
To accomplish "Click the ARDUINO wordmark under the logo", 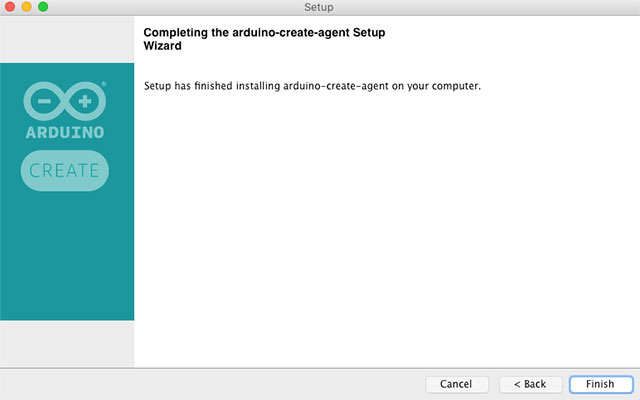I will pyautogui.click(x=64, y=131).
